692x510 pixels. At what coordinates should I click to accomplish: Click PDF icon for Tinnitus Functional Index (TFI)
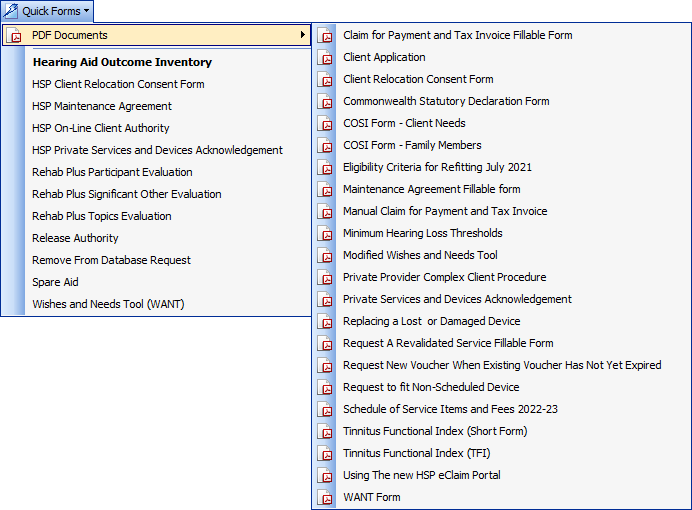coord(325,454)
